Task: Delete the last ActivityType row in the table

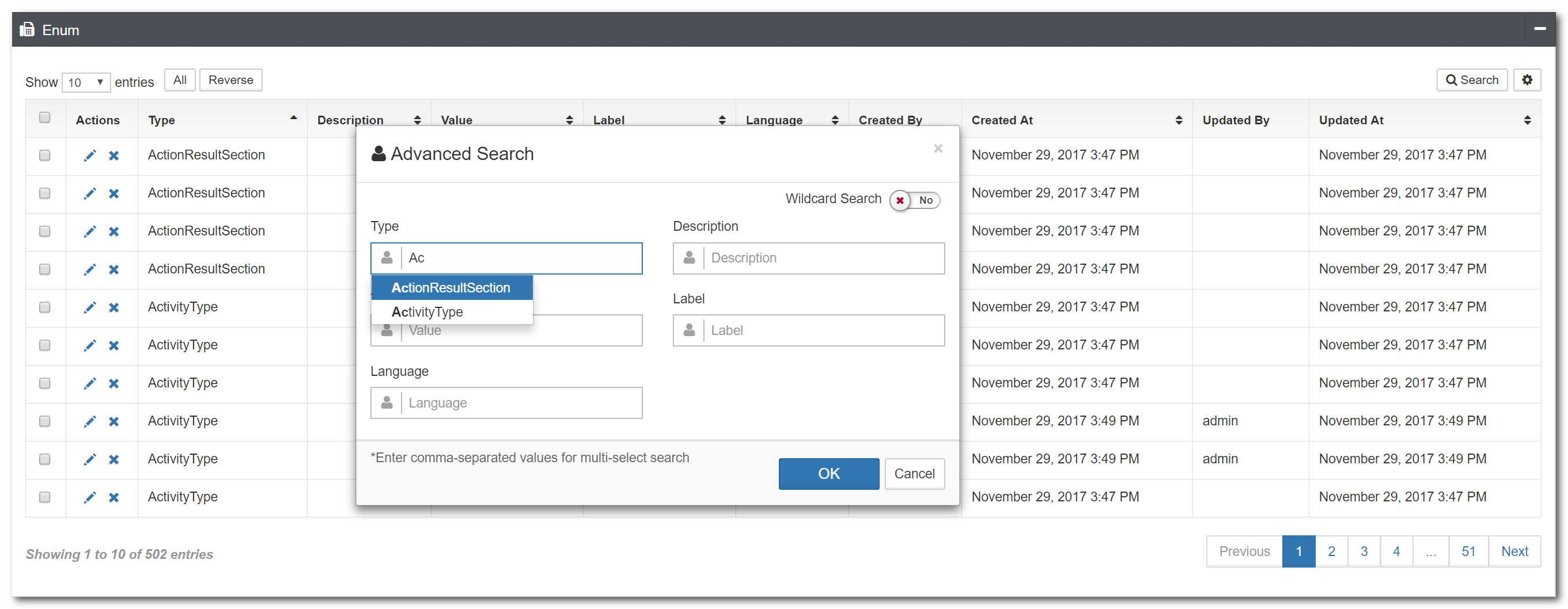Action: (114, 498)
